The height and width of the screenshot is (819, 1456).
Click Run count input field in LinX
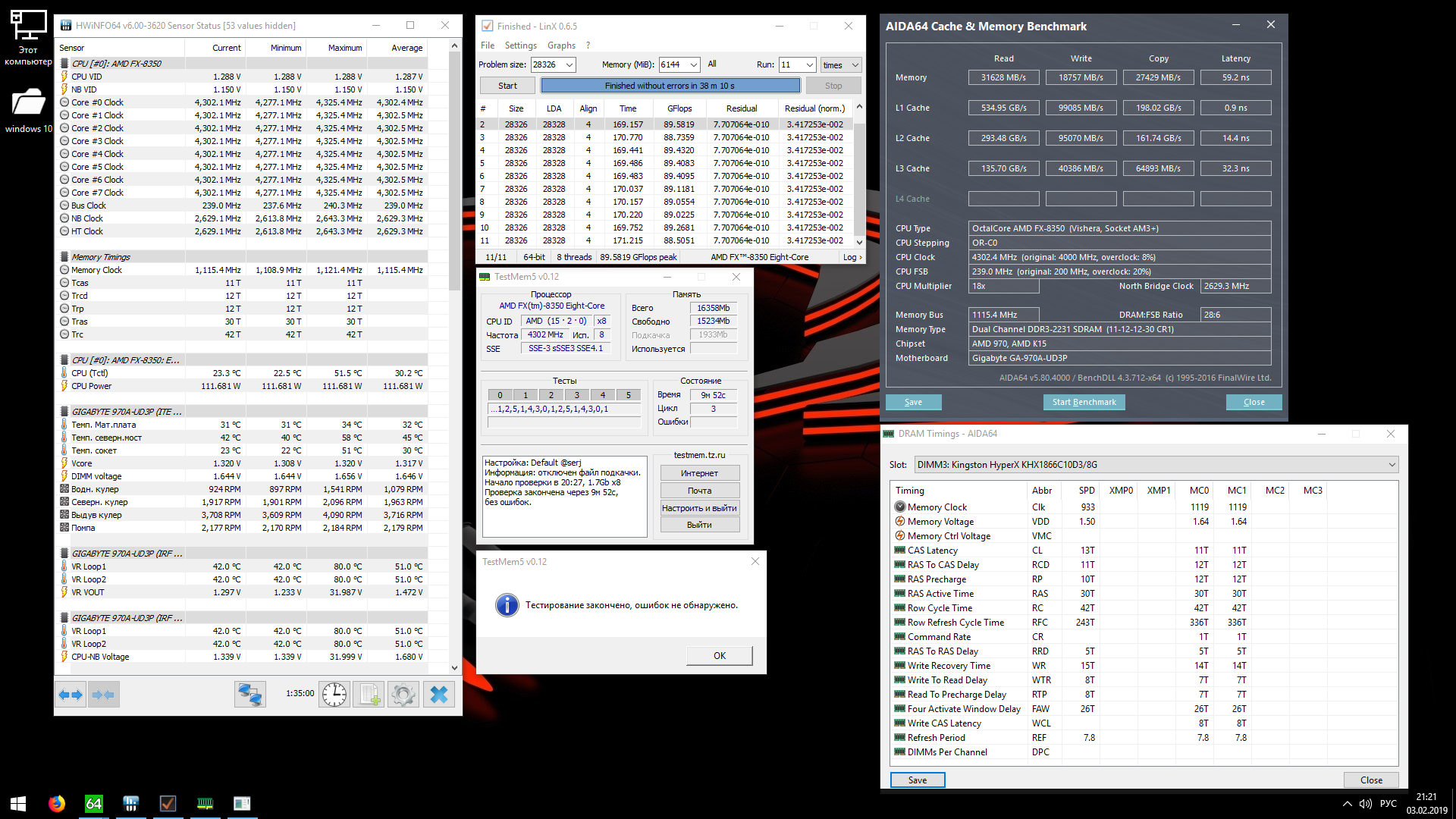(x=790, y=65)
